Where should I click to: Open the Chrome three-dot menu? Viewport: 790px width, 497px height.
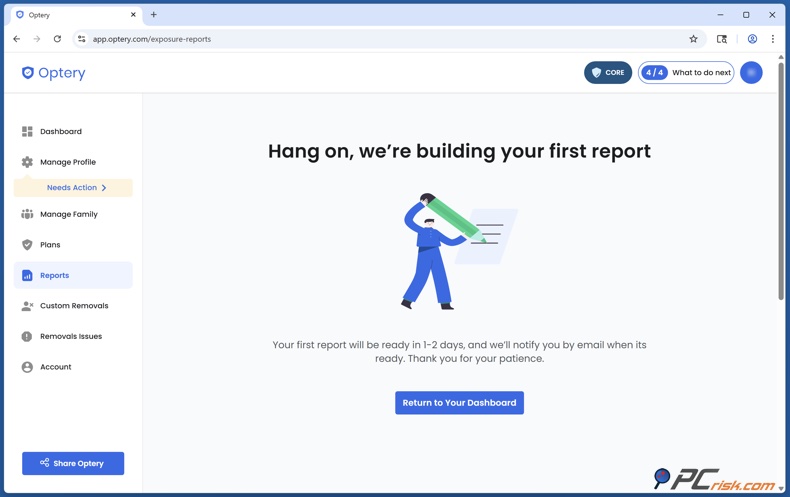[x=773, y=39]
